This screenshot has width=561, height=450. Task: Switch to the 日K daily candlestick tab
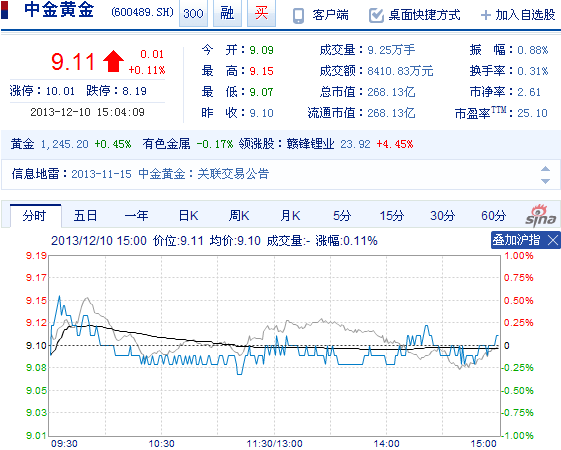[x=189, y=216]
